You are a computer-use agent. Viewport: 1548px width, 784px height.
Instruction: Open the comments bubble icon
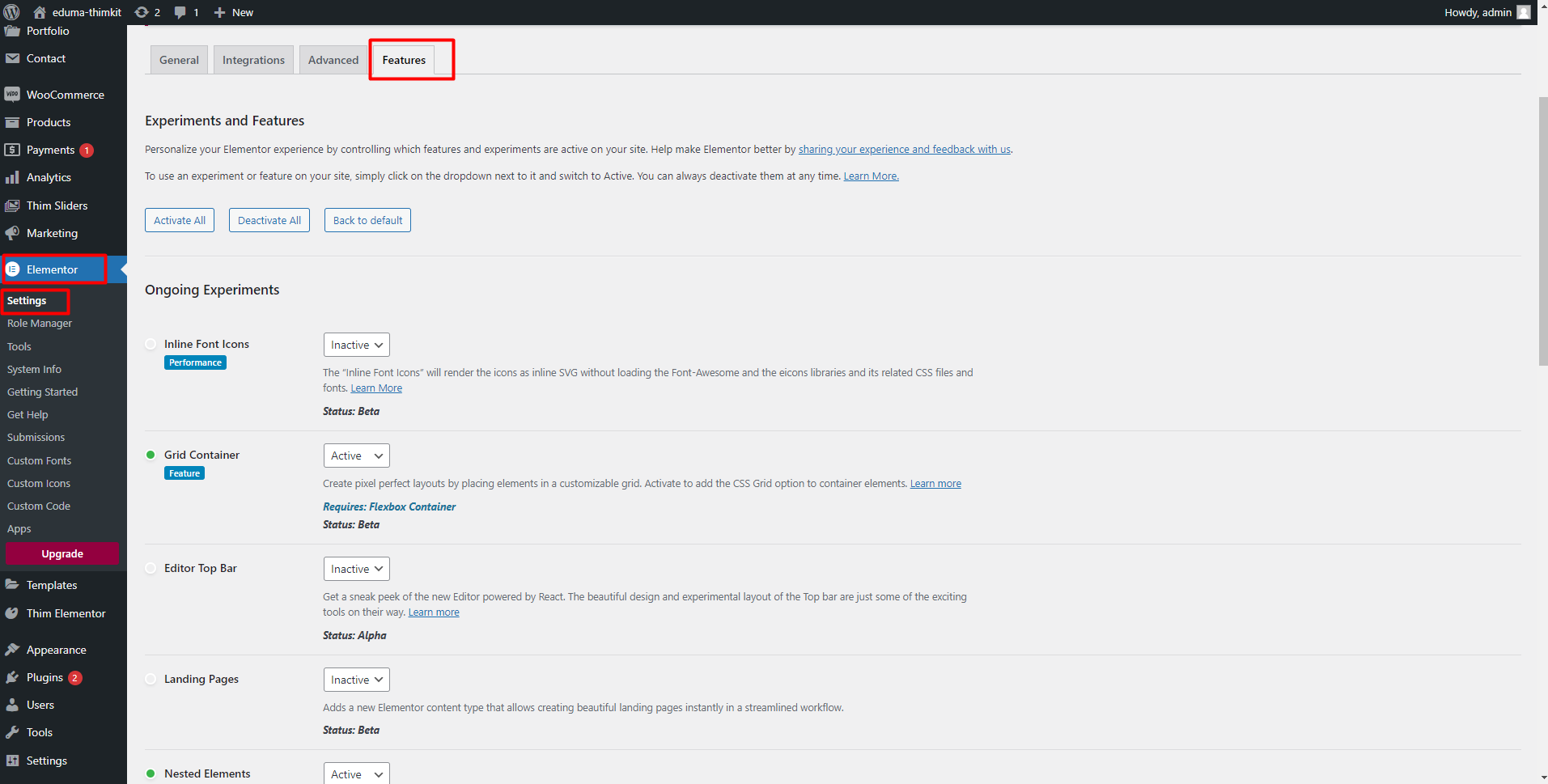pos(180,12)
